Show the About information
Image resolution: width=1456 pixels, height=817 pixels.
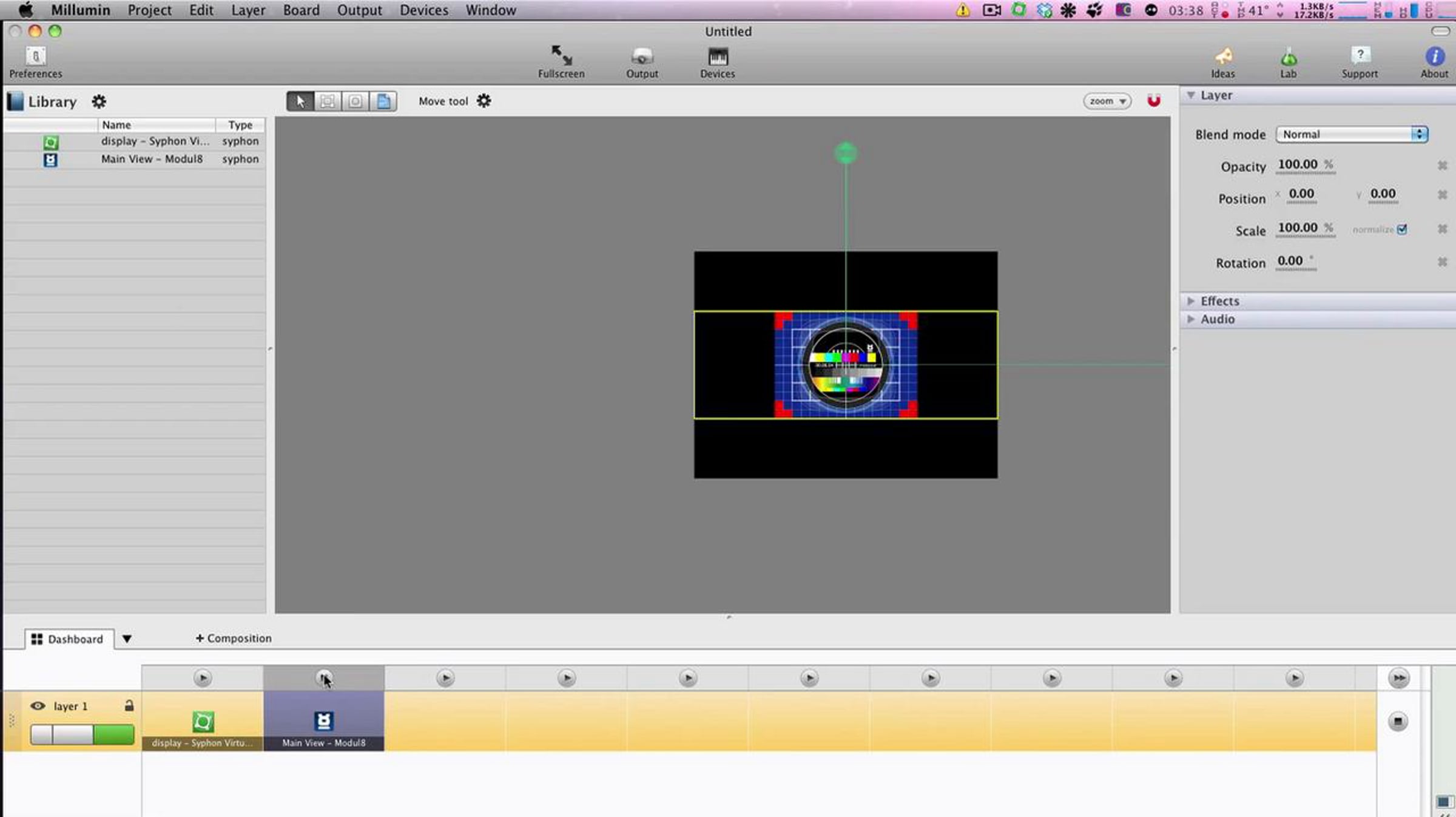click(x=1434, y=62)
